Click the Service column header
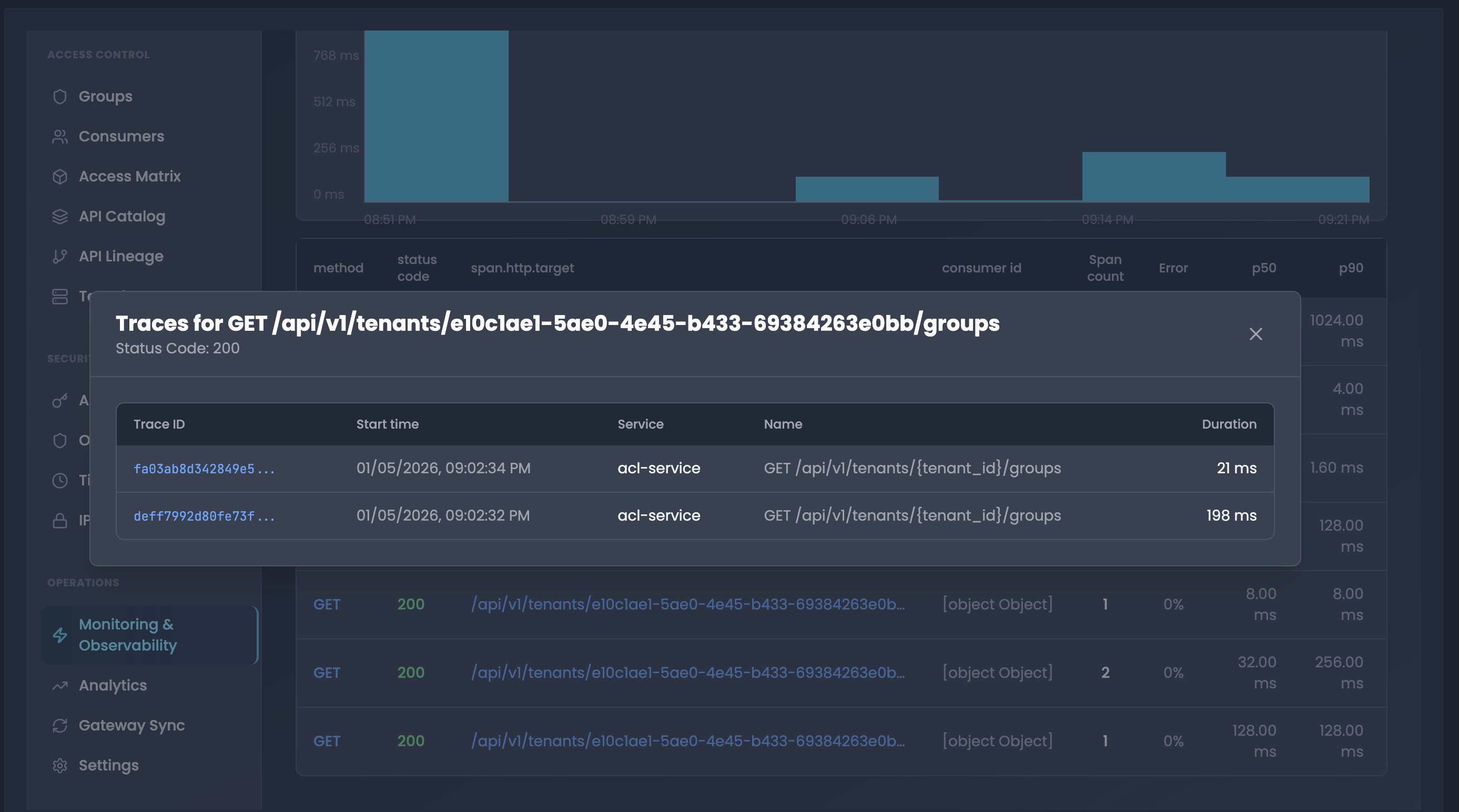 click(640, 424)
